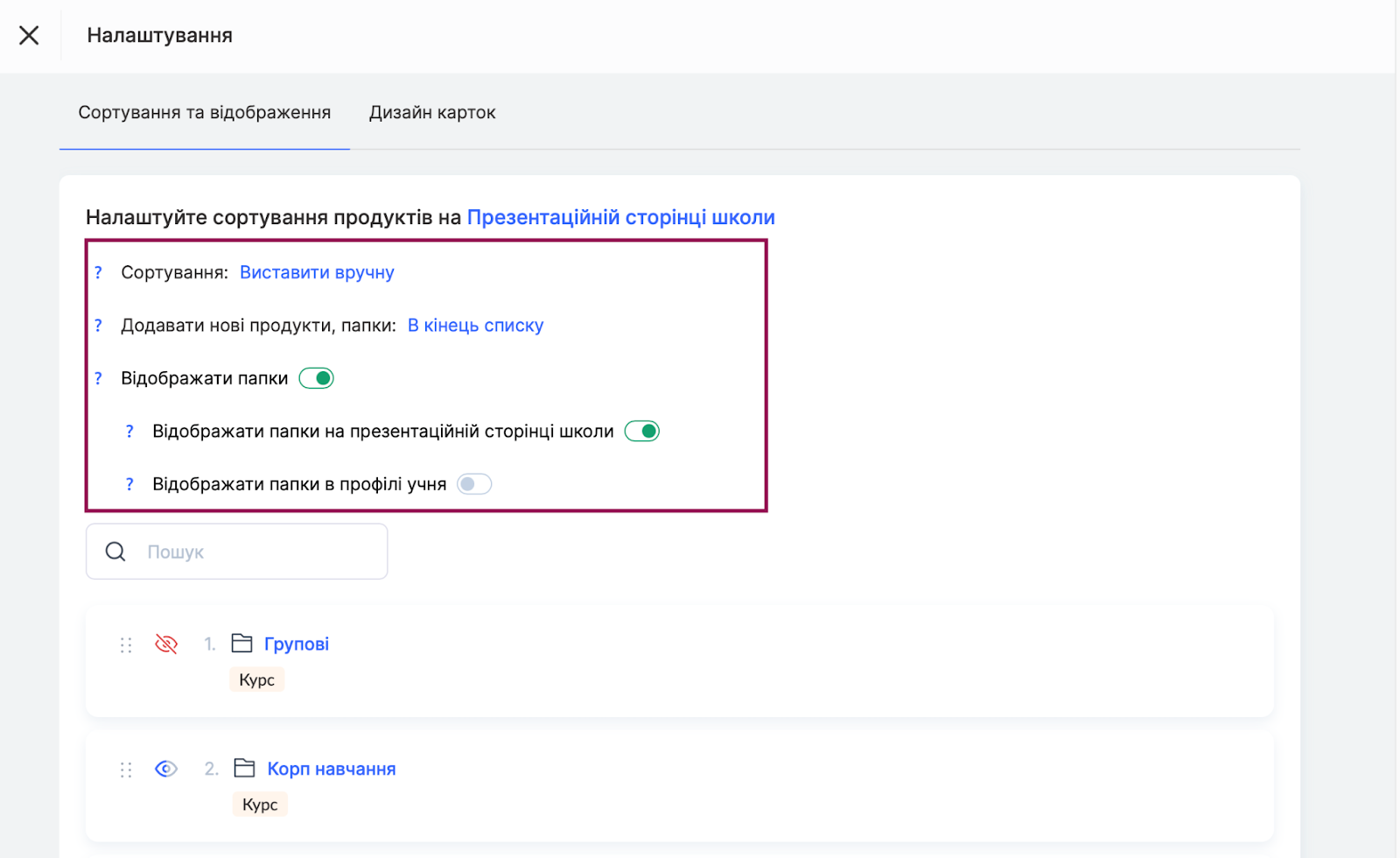Click the help icon beside Додавати нові продукти
Screen dimensions: 1400x858
(98, 326)
